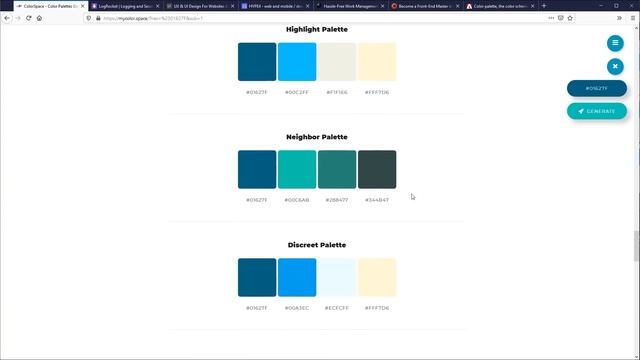Select the dark blue swatch in Highlight Palette
640x360 pixels.
[x=257, y=62]
